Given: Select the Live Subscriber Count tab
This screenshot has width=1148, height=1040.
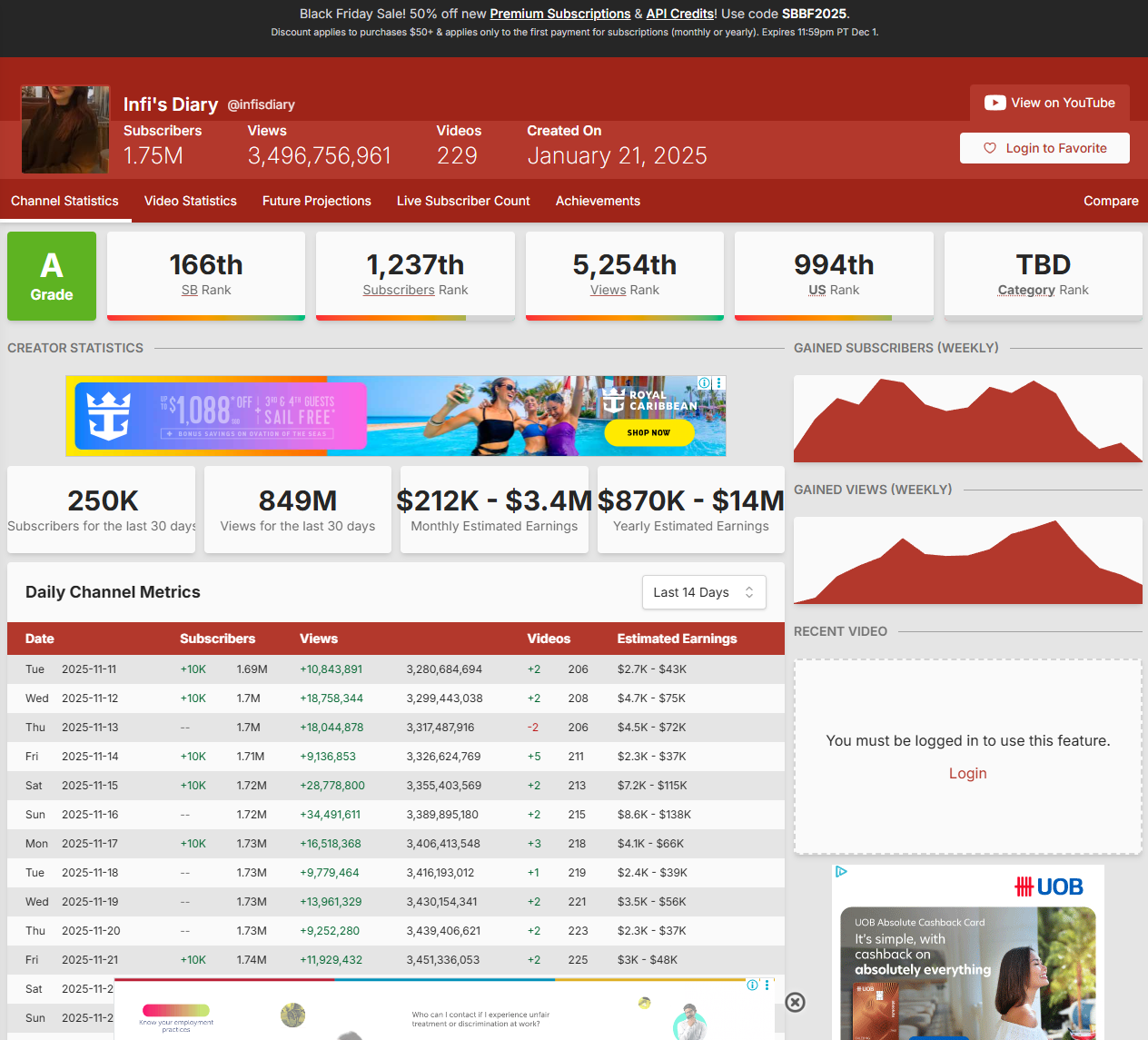Looking at the screenshot, I should point(463,201).
